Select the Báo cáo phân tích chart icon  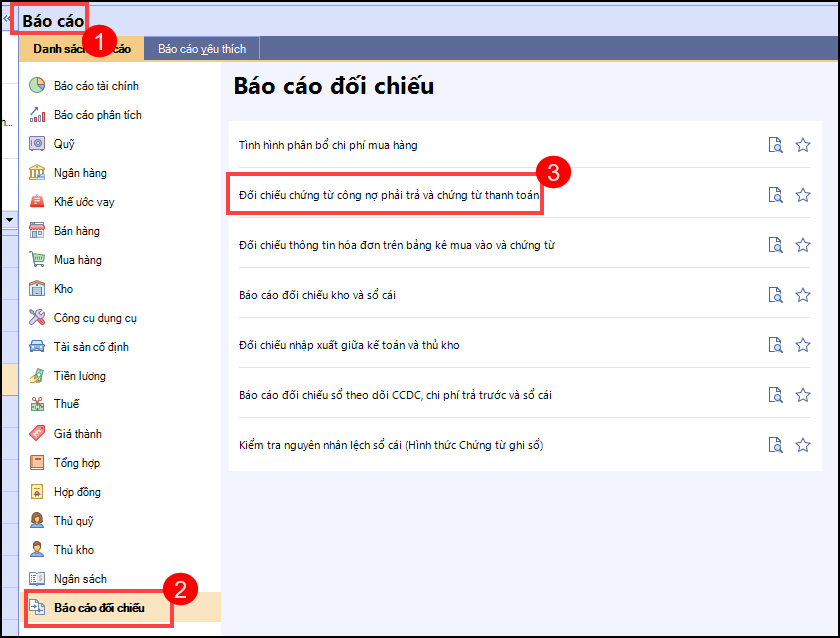[x=37, y=115]
